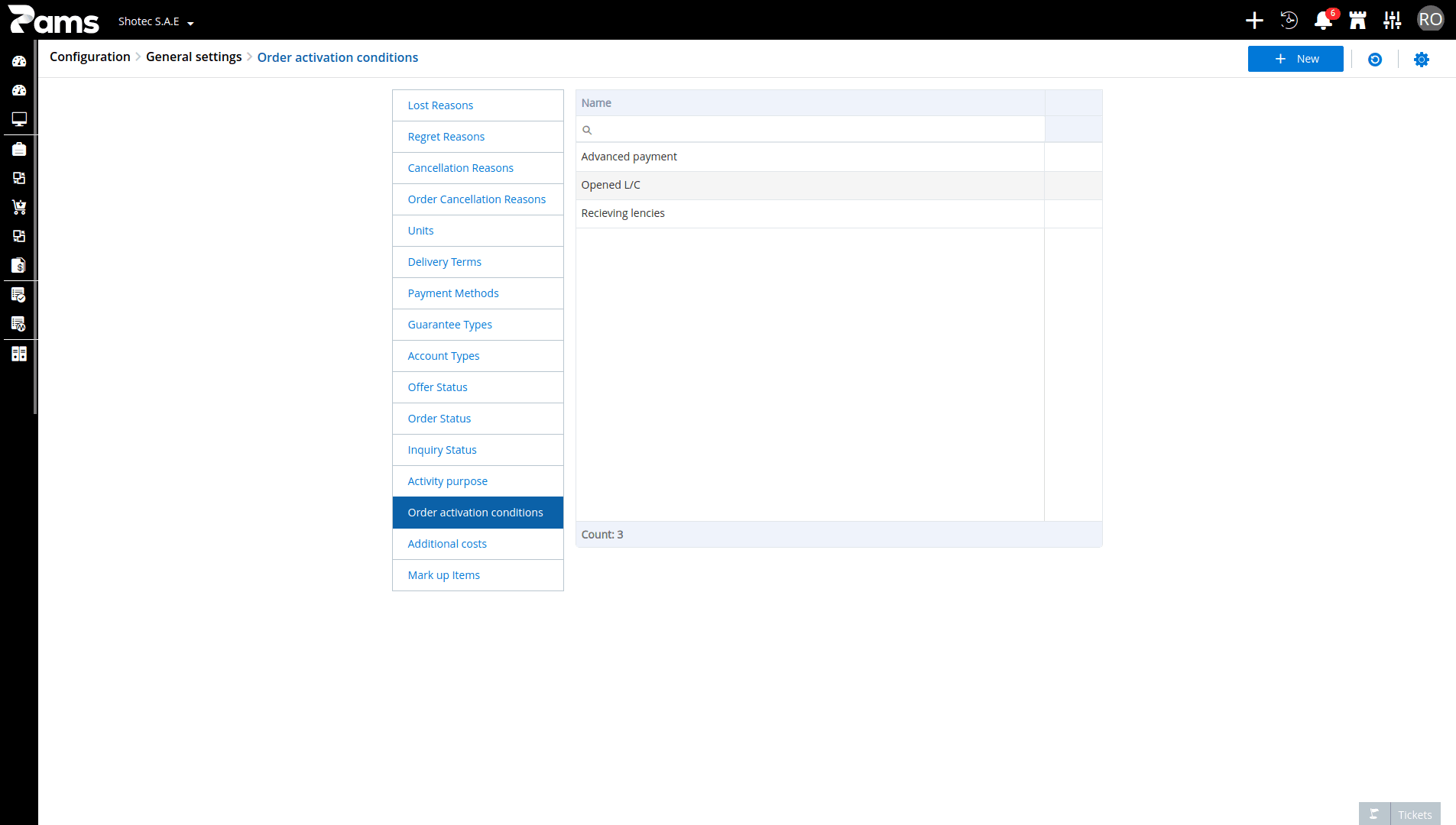The height and width of the screenshot is (825, 1456).
Task: Open the briefcase sidebar module
Action: tap(19, 149)
